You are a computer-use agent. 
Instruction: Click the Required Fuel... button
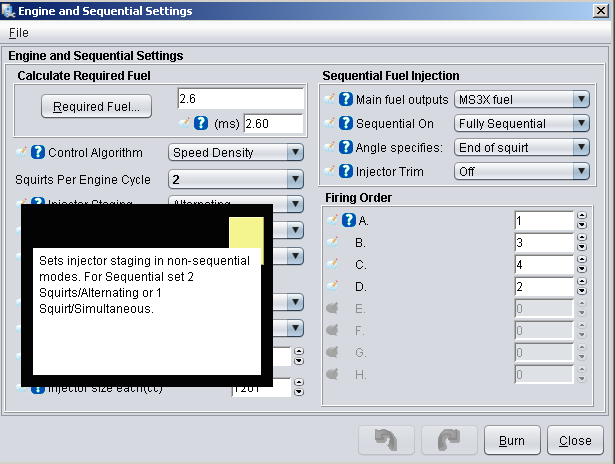point(96,106)
